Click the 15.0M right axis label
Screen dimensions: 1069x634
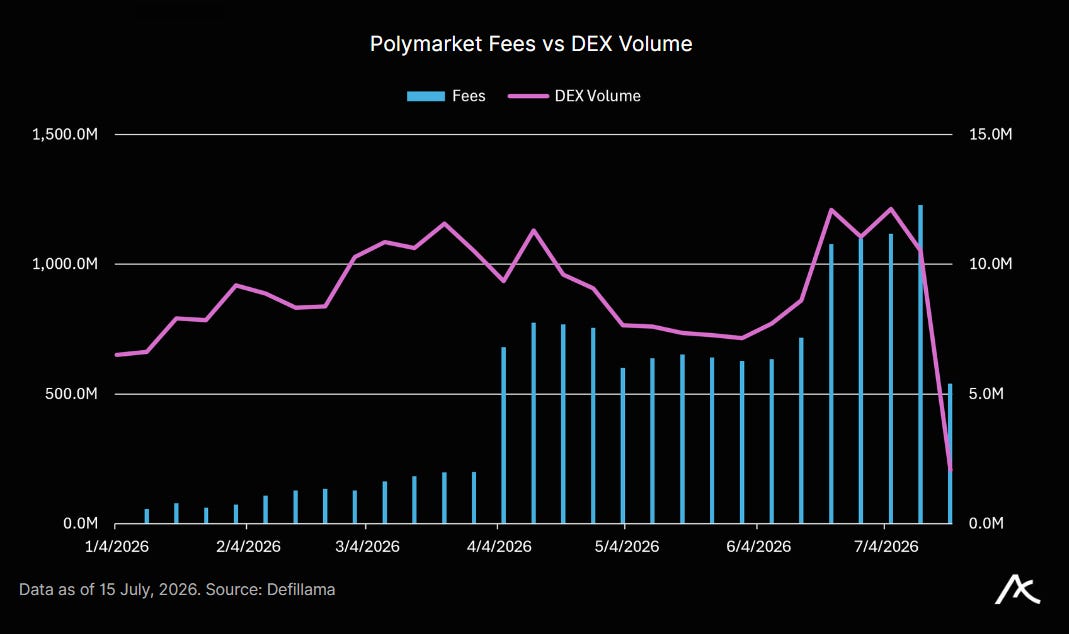991,134
